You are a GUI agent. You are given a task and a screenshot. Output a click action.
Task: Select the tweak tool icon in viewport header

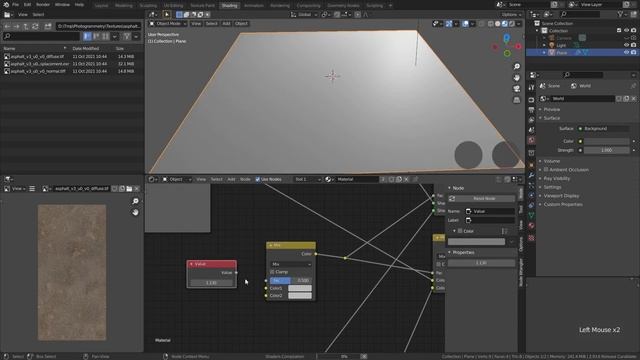167,14
